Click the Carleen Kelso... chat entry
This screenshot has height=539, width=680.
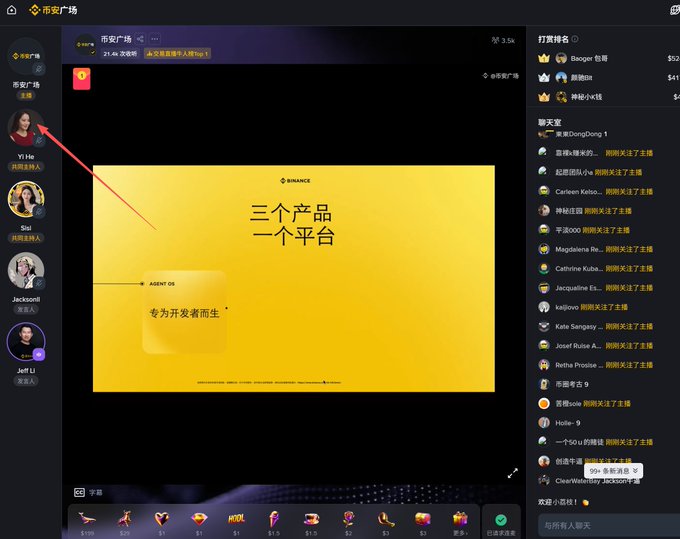(595, 192)
